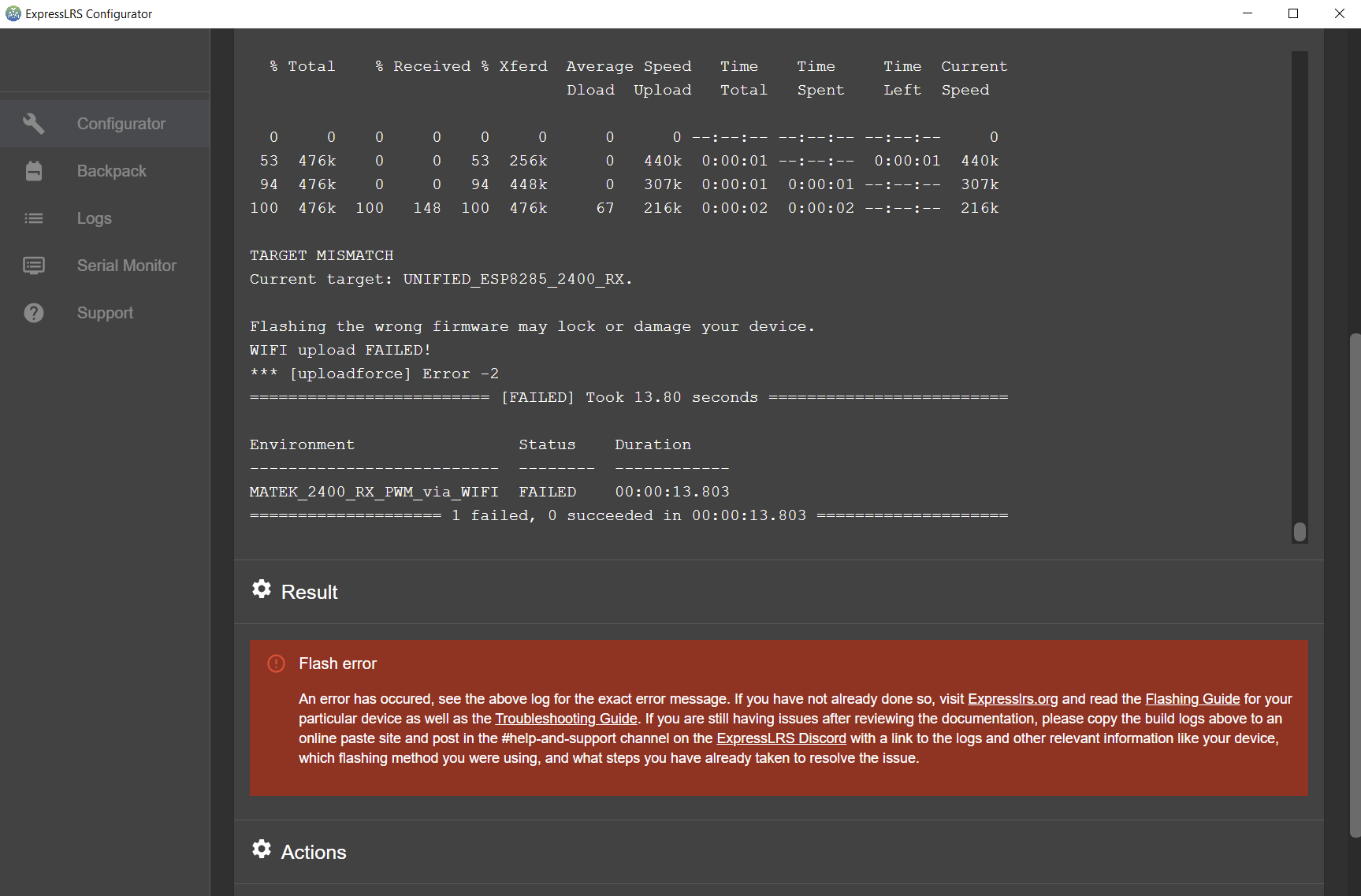This screenshot has width=1361, height=896.
Task: Click the gear icon beside Actions
Action: 262,849
